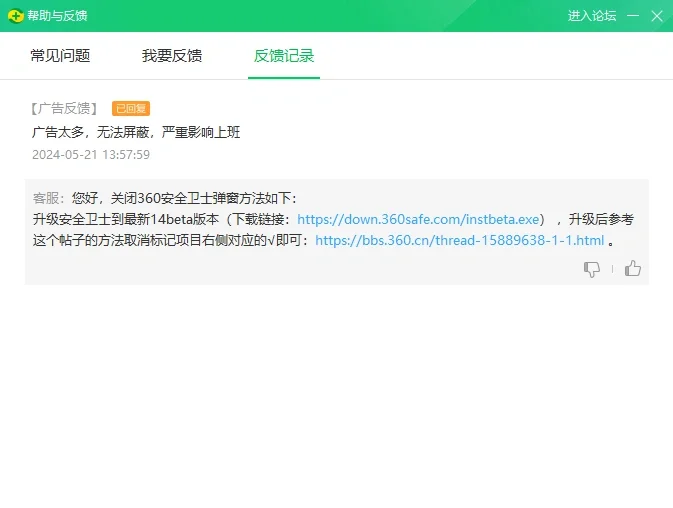The image size is (673, 508).
Task: Open the down.360safe.com instbeta.exe download link
Action: (x=418, y=219)
